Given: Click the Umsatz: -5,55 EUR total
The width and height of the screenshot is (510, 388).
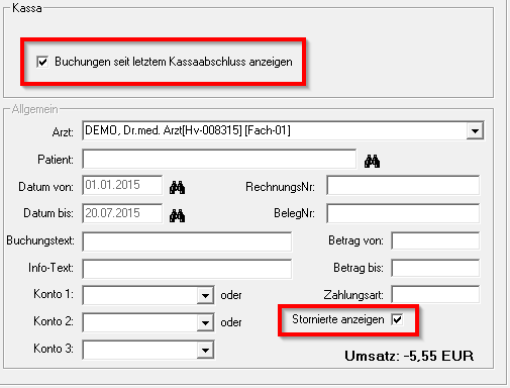Looking at the screenshot, I should [x=409, y=356].
